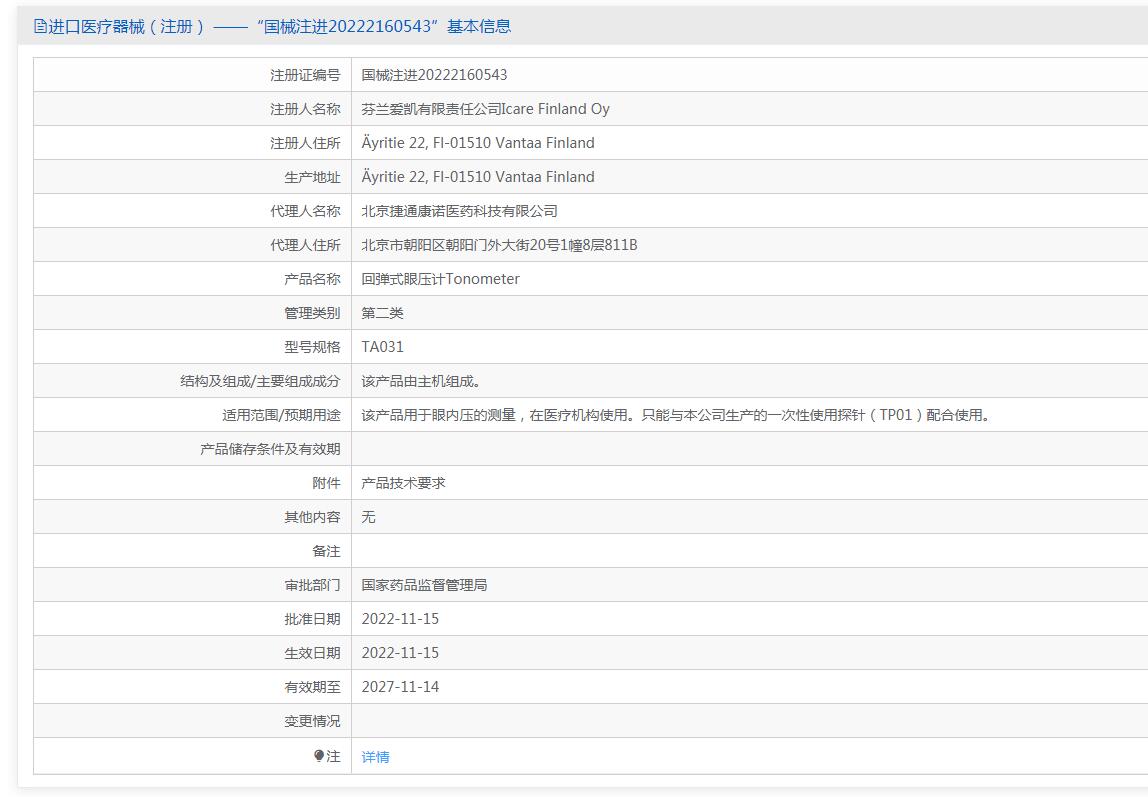Image resolution: width=1148 pixels, height=797 pixels.
Task: Click the 型号规格 label
Action: [313, 347]
